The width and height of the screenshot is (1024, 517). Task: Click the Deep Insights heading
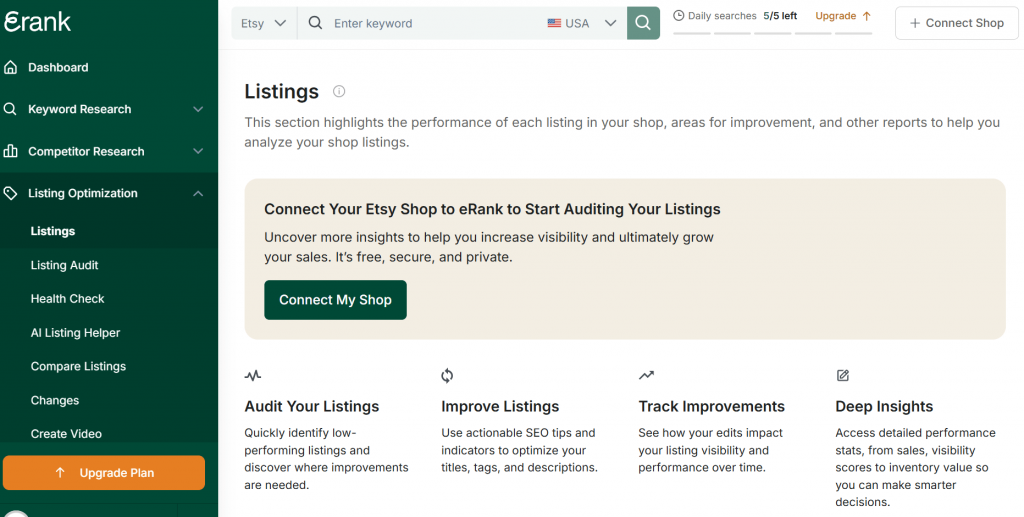[884, 406]
